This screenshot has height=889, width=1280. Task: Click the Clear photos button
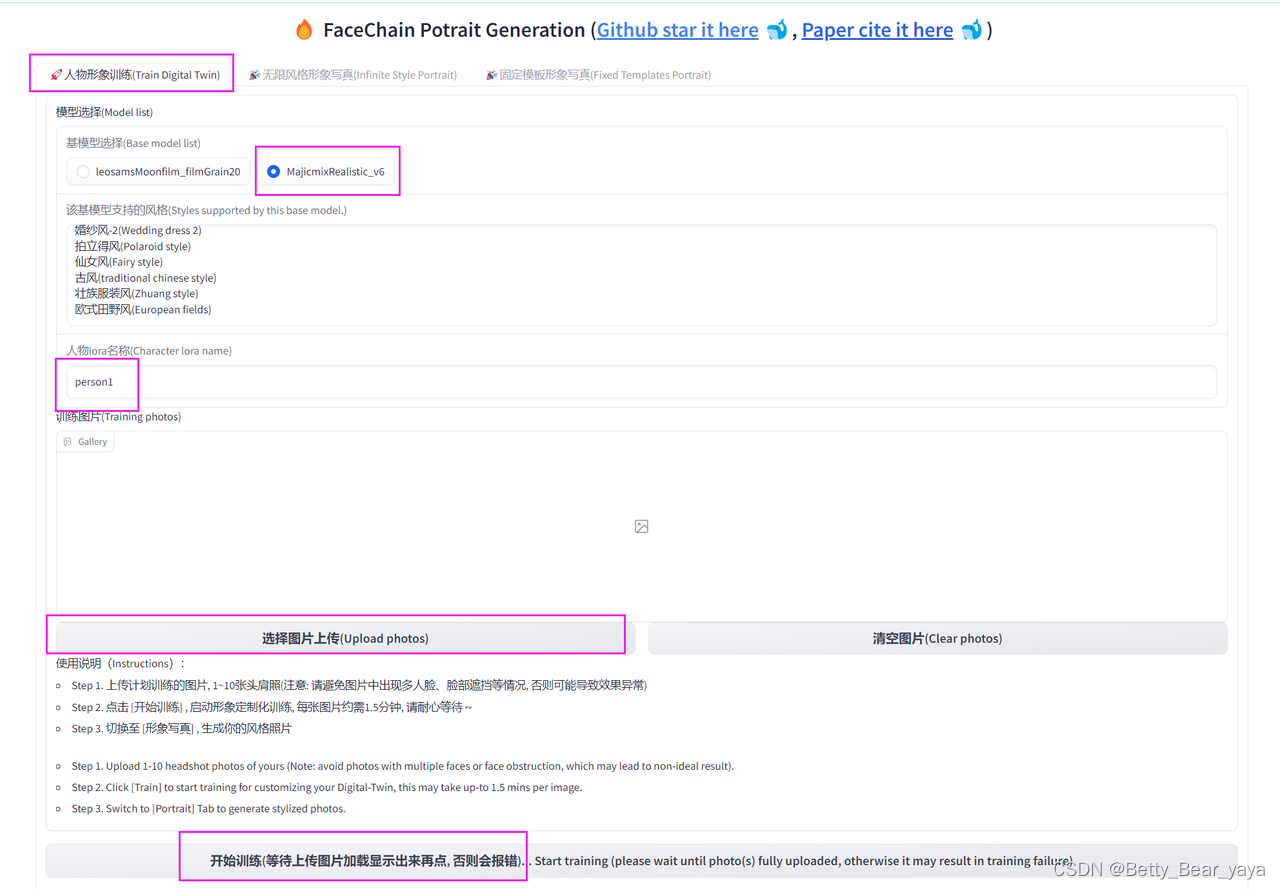[x=937, y=637]
